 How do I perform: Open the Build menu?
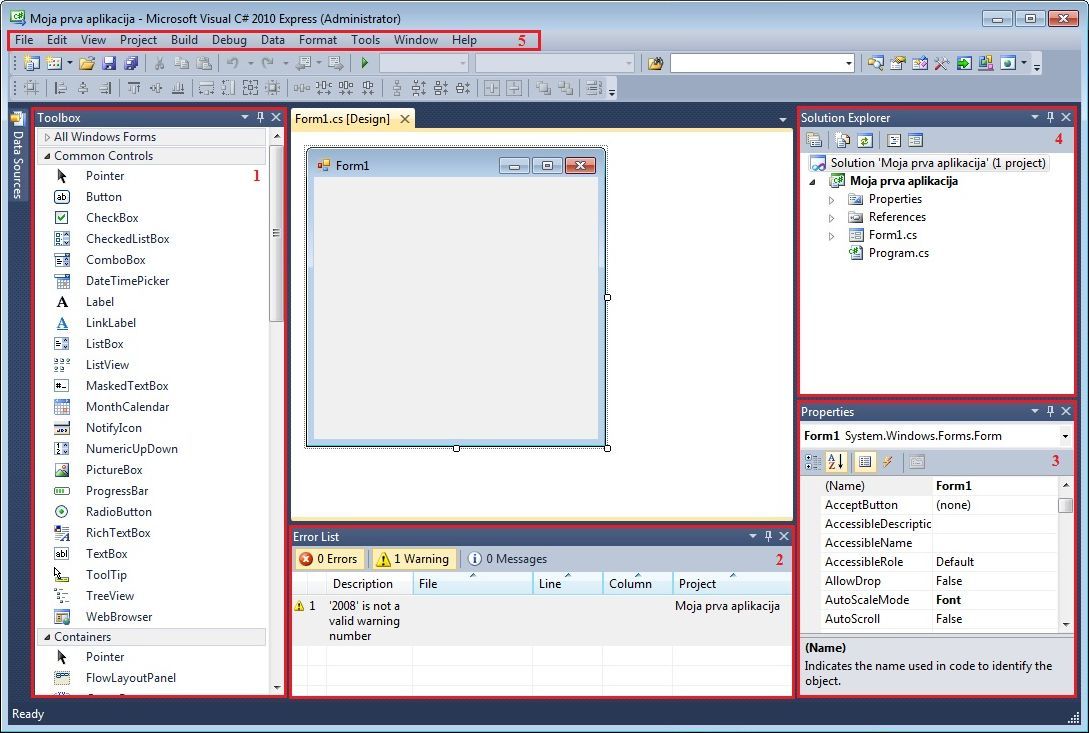coord(184,40)
